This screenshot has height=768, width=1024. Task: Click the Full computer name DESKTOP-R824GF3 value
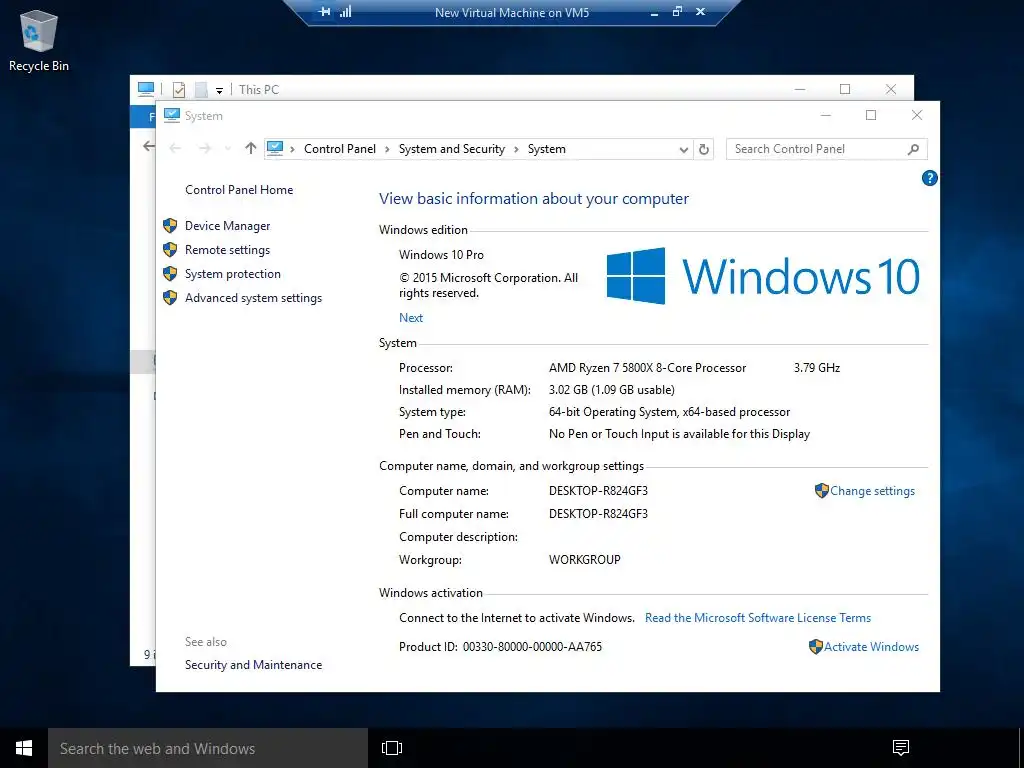[x=598, y=514]
